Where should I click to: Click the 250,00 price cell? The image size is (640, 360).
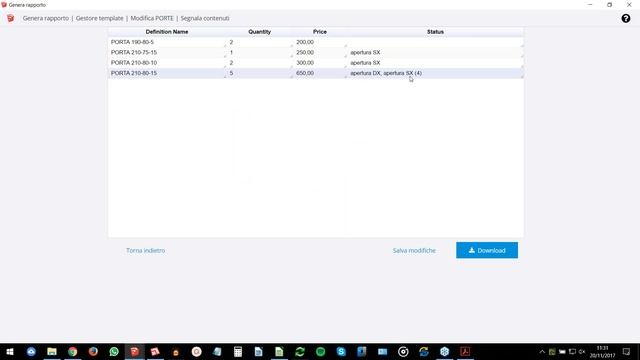pyautogui.click(x=320, y=52)
